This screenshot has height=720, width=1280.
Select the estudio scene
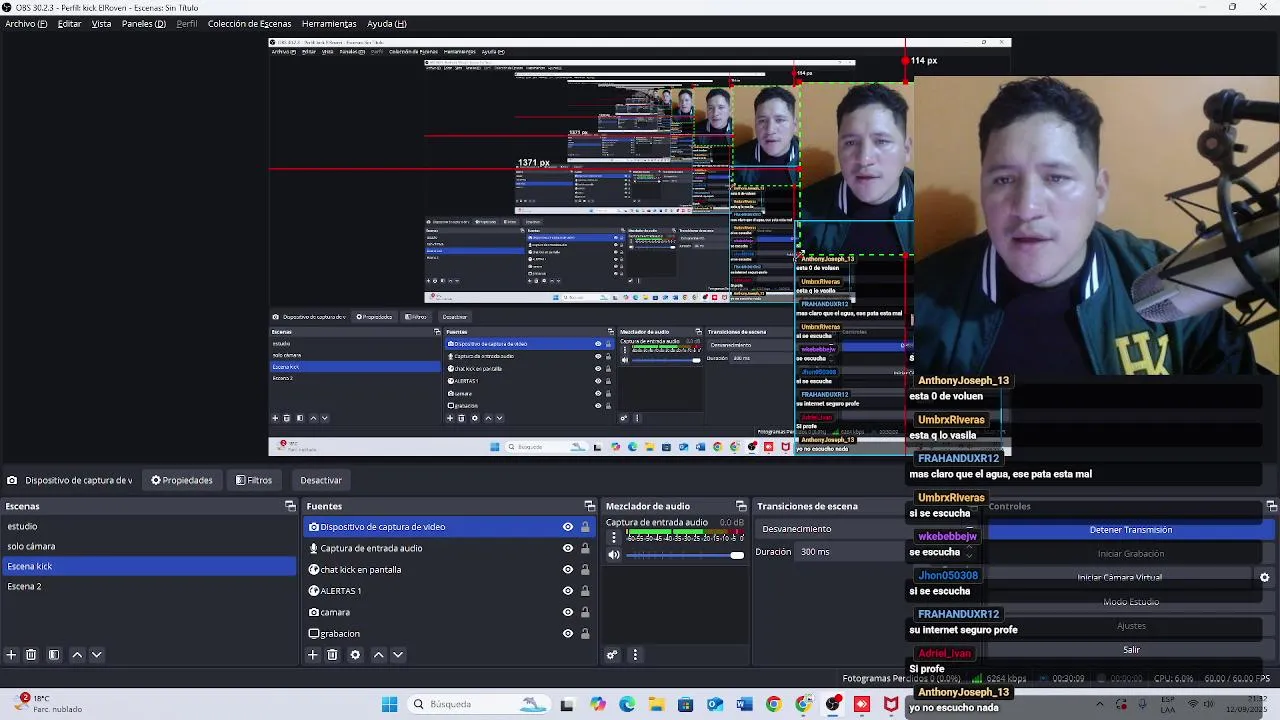click(x=148, y=526)
